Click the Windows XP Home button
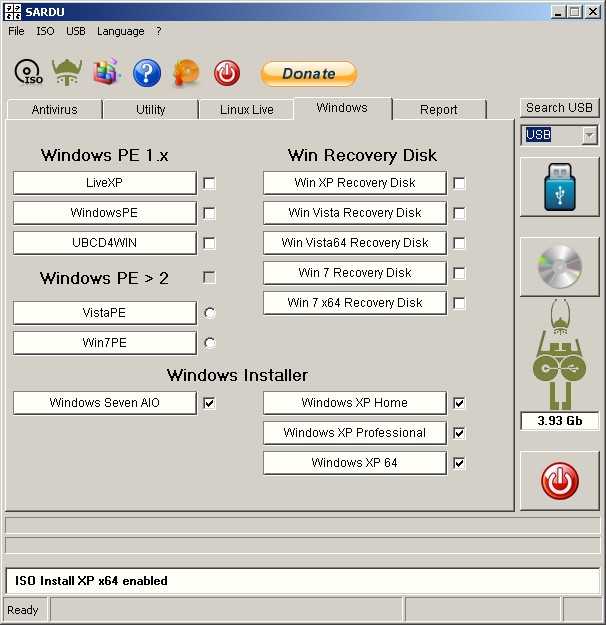 [x=354, y=403]
